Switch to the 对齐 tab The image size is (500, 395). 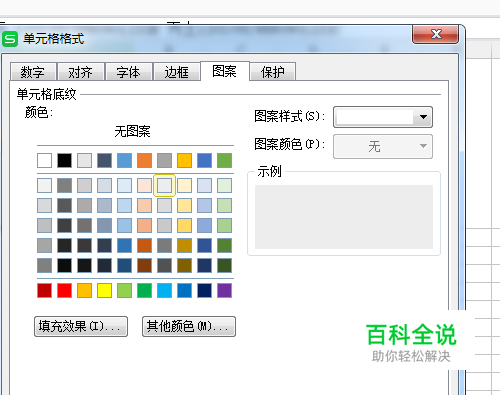pyautogui.click(x=80, y=72)
